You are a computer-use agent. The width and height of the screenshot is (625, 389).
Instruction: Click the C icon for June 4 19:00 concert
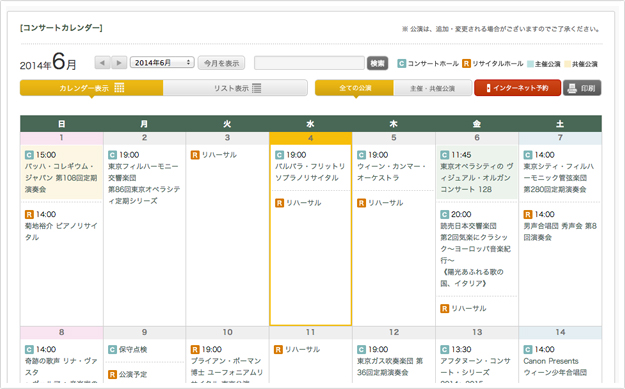(279, 155)
